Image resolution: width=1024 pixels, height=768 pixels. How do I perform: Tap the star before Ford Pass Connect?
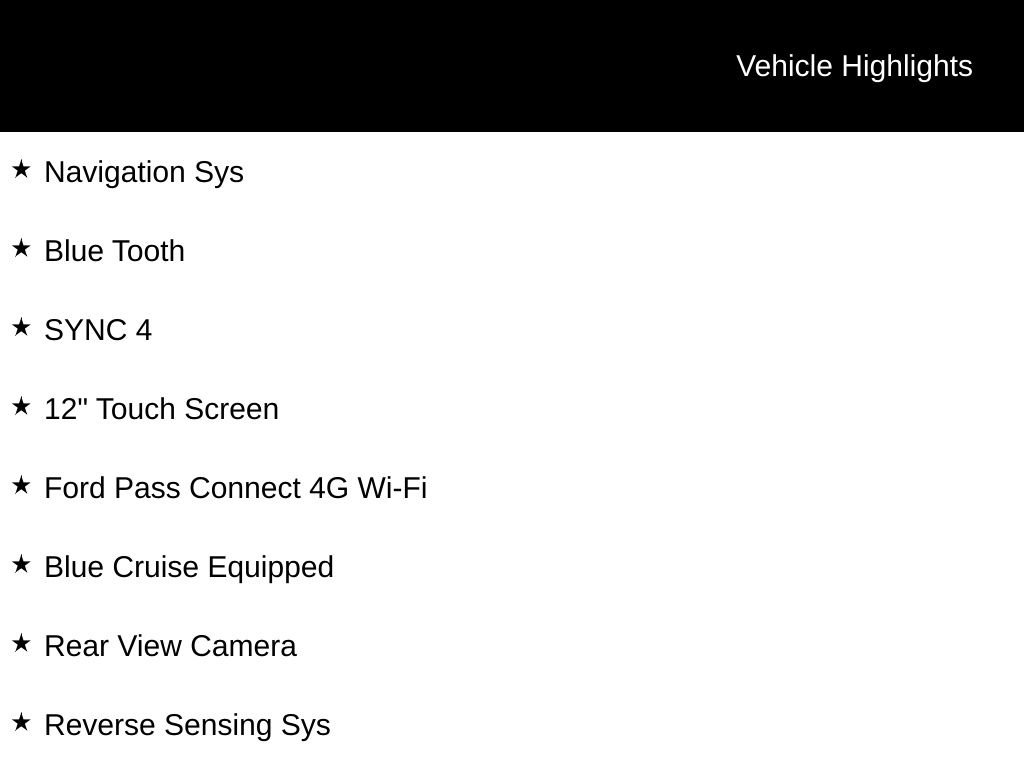point(21,485)
